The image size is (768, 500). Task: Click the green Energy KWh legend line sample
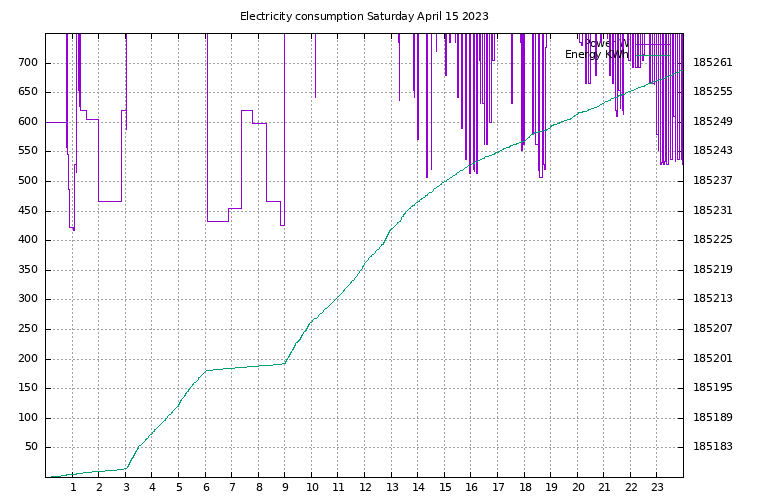(653, 55)
